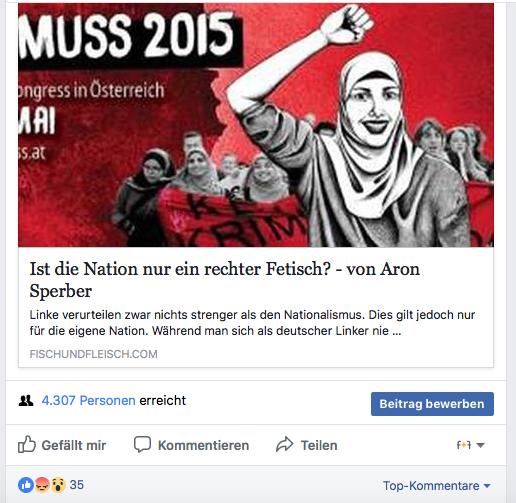Click the arrow beside Top-Kommentare

[487, 486]
